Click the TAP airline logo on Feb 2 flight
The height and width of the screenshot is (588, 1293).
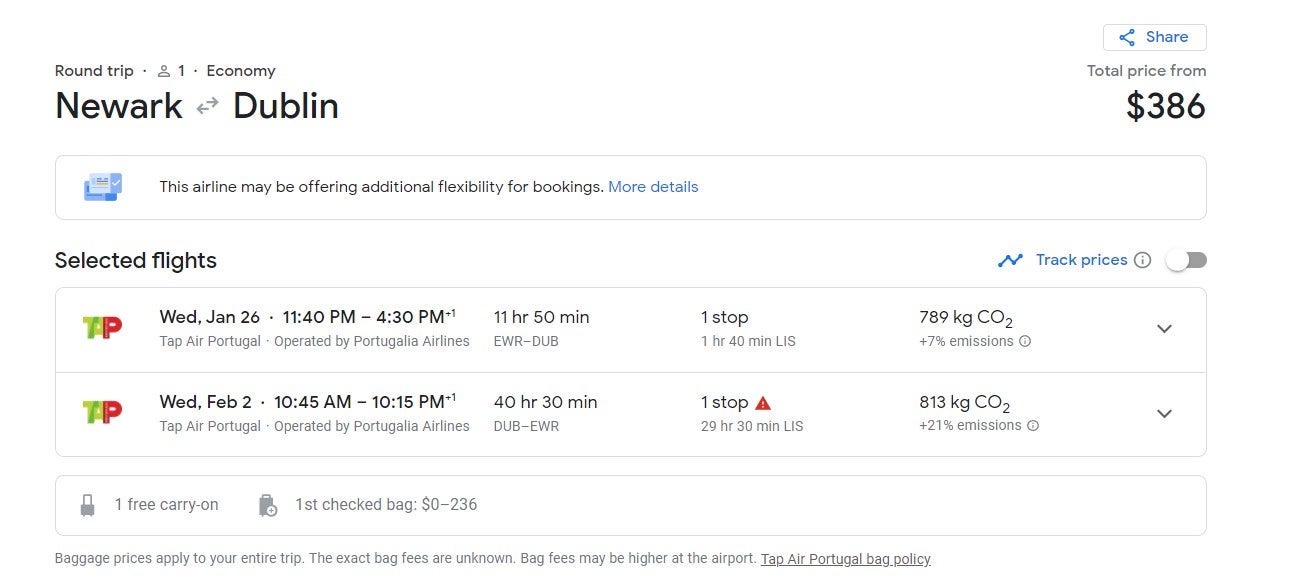[x=102, y=412]
